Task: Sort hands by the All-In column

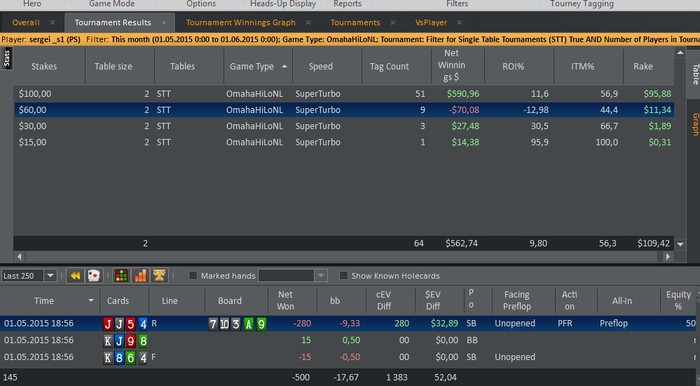Action: pyautogui.click(x=622, y=300)
